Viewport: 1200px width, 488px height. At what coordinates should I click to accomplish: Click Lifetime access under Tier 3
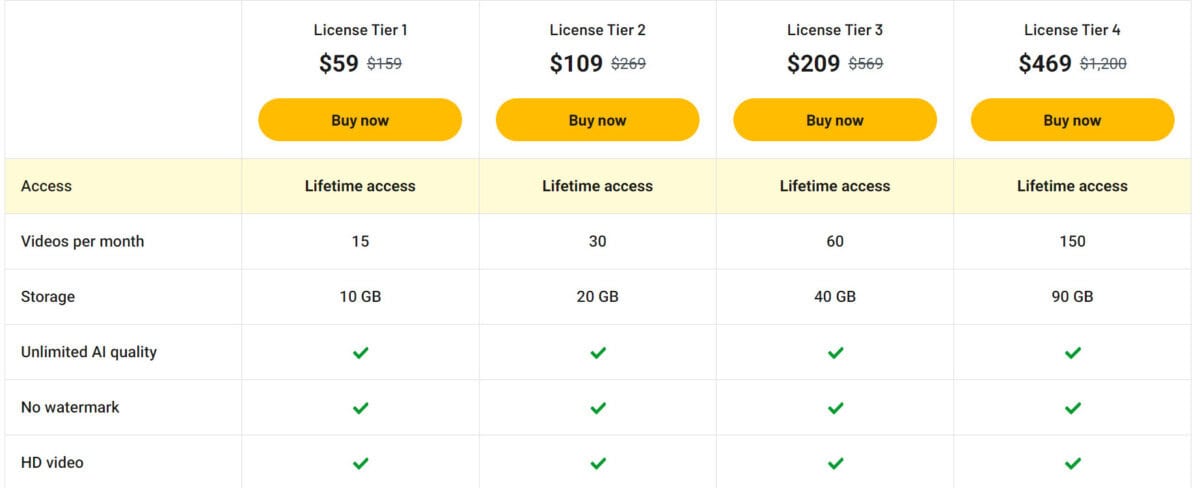[x=835, y=186]
